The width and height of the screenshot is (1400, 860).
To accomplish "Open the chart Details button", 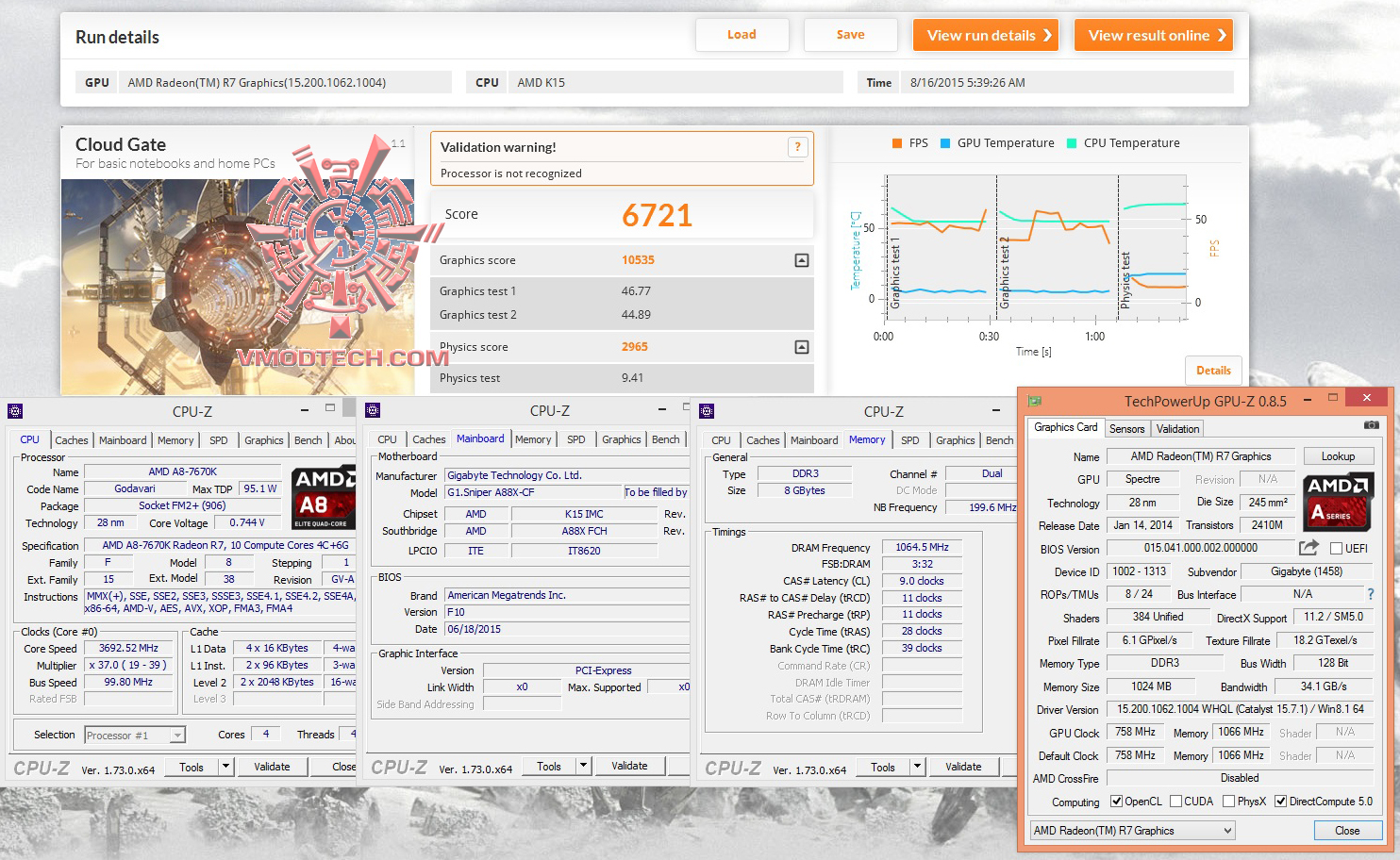I will [x=1213, y=371].
